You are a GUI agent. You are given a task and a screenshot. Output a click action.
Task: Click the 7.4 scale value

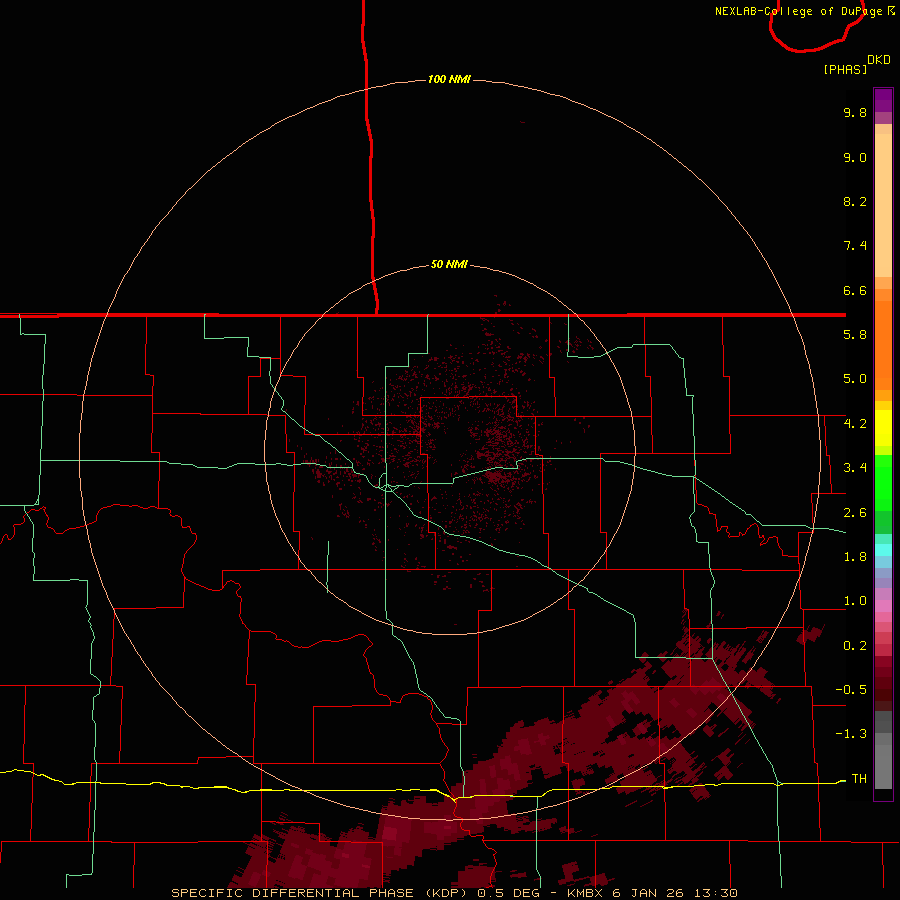tap(855, 246)
